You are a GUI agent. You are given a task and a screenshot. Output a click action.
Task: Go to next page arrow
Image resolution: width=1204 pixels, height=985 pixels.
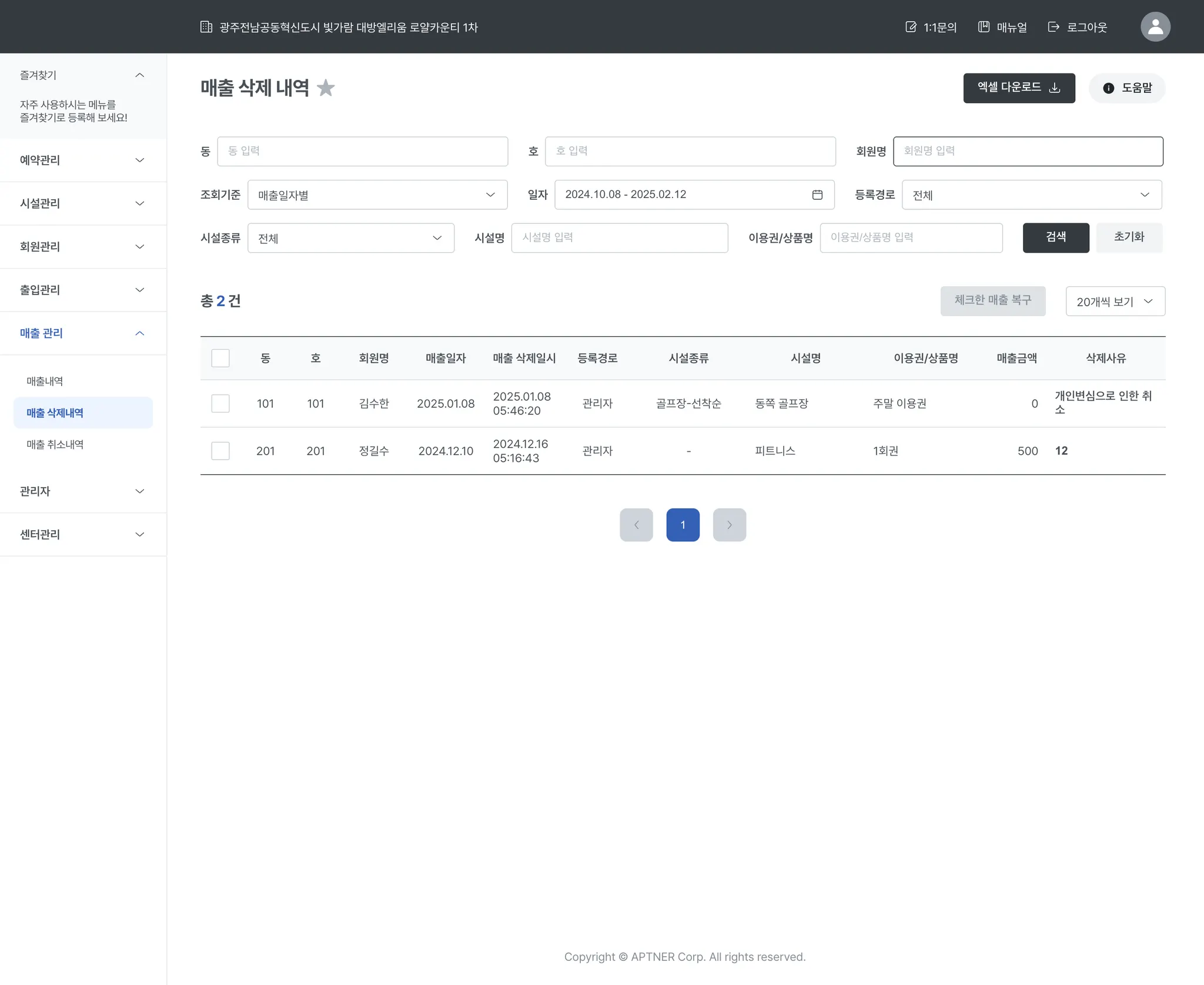pos(729,525)
